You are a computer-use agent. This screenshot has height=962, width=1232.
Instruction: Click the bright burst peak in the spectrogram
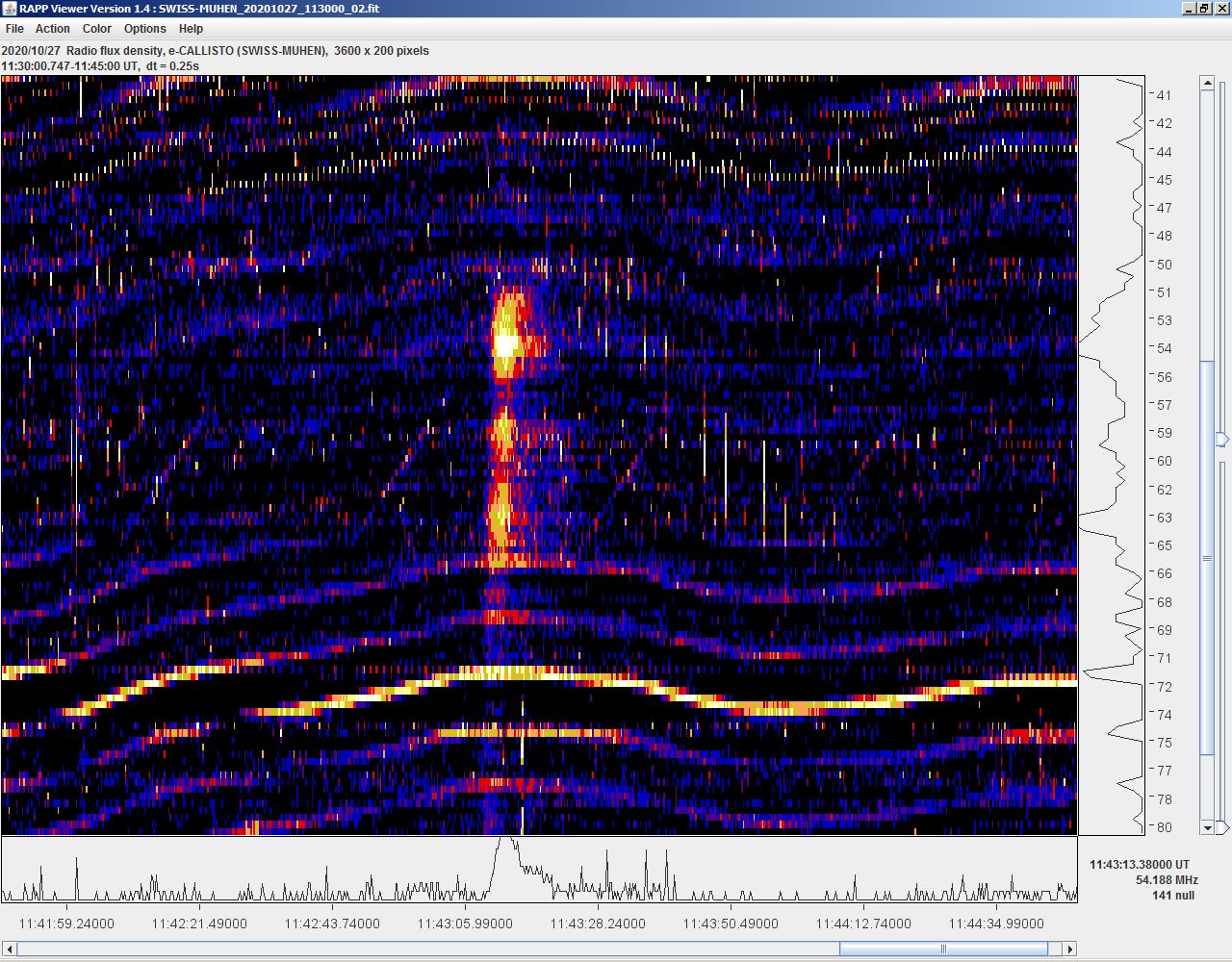[505, 344]
